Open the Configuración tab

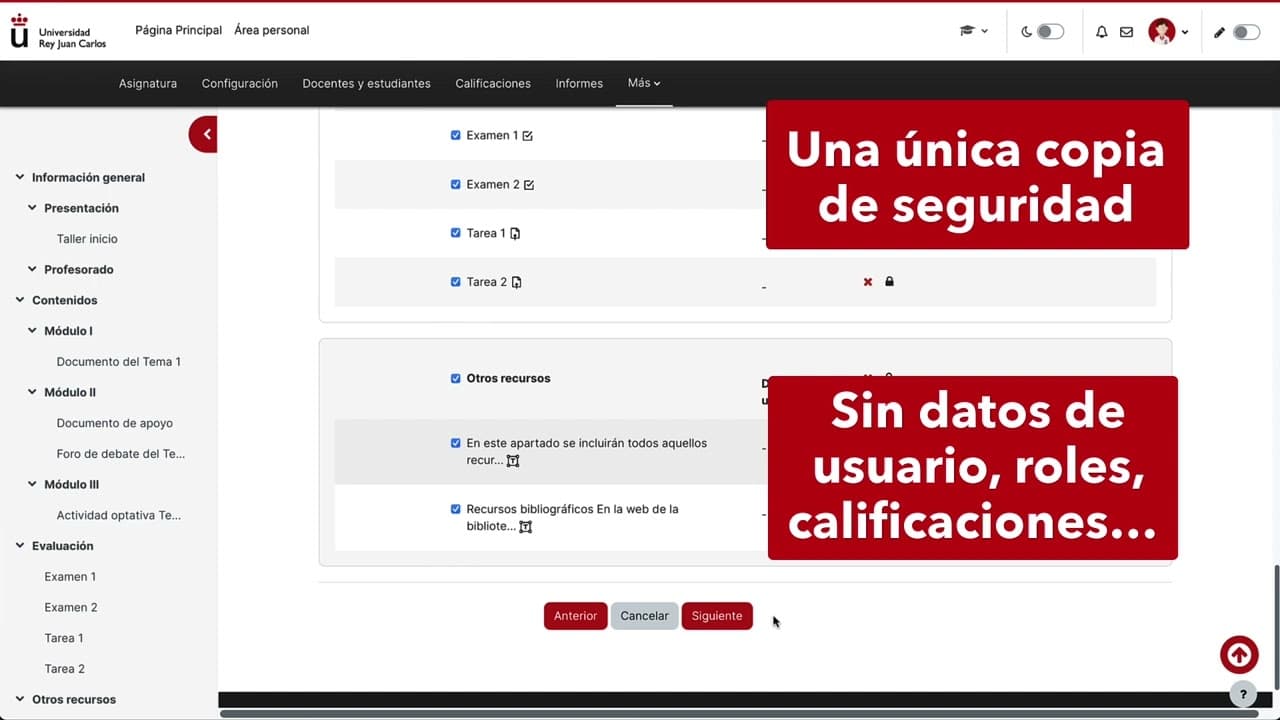coord(240,83)
